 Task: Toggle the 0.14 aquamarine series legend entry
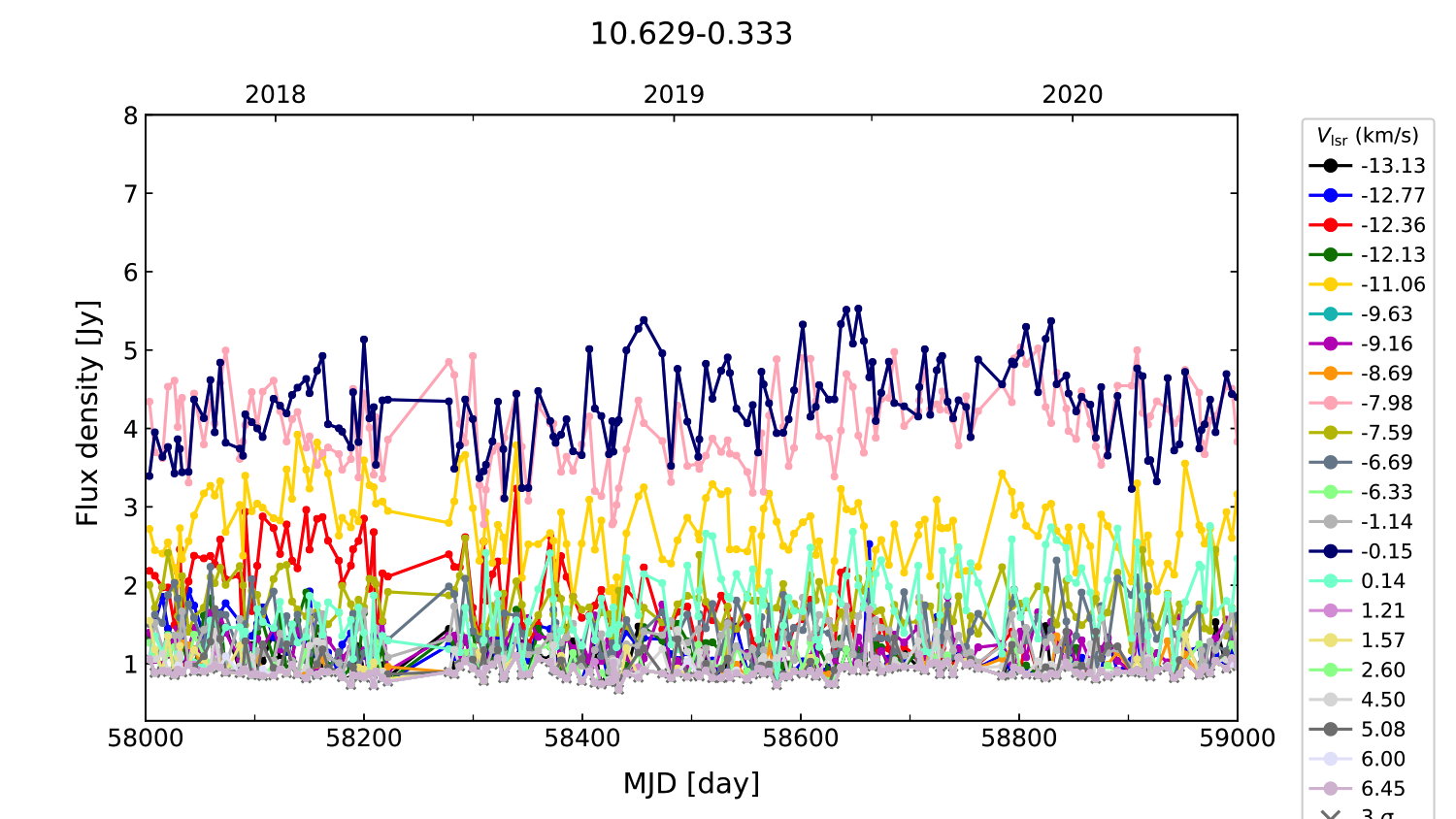(x=1364, y=581)
